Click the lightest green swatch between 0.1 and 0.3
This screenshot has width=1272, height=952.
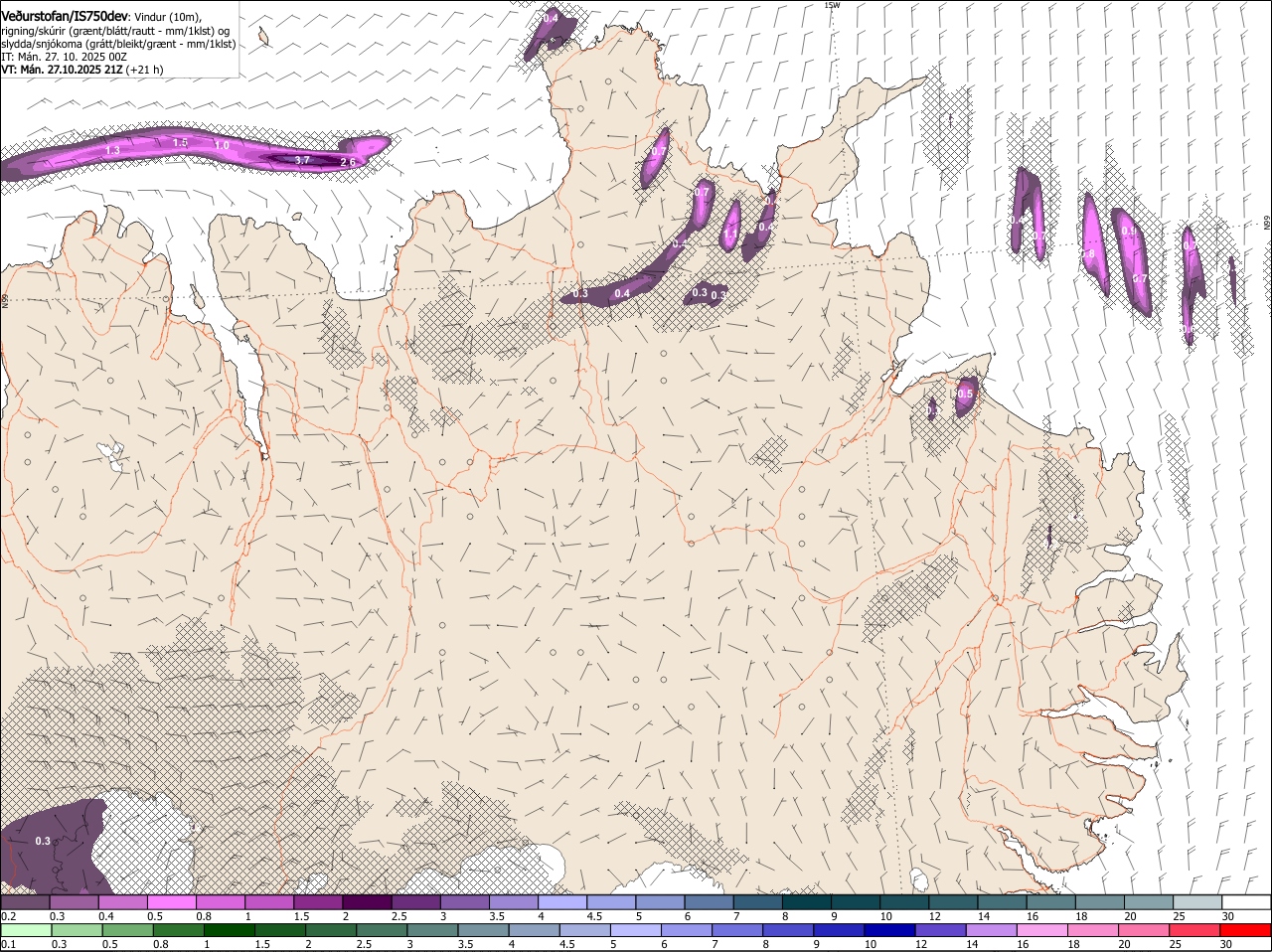point(26,929)
